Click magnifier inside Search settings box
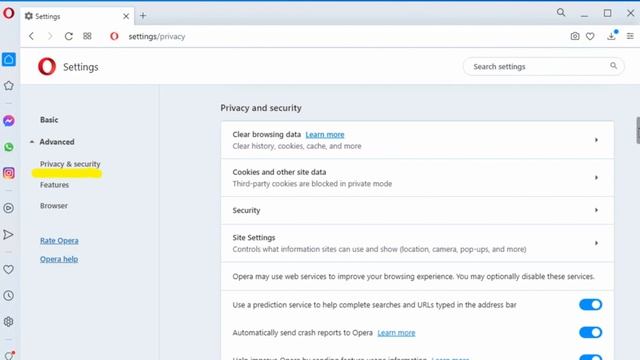This screenshot has width=640, height=360. coord(613,66)
